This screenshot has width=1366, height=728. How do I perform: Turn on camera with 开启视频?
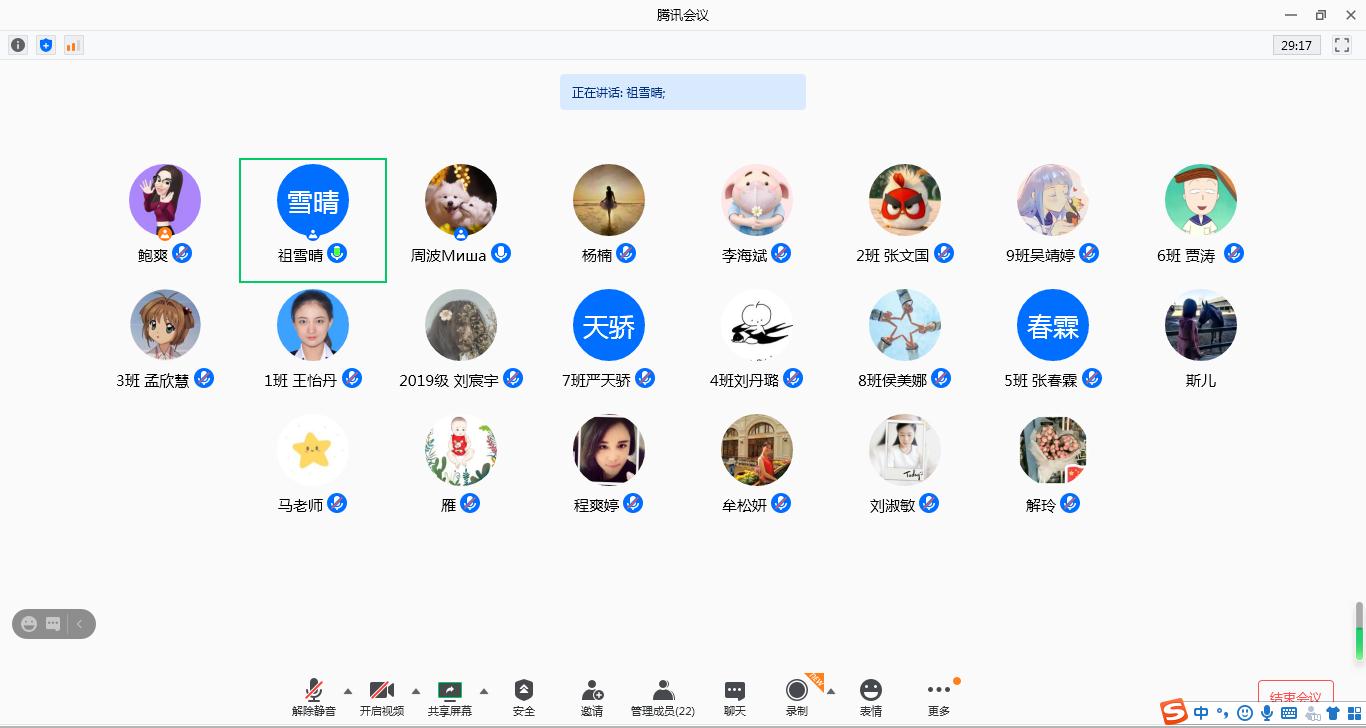coord(382,698)
